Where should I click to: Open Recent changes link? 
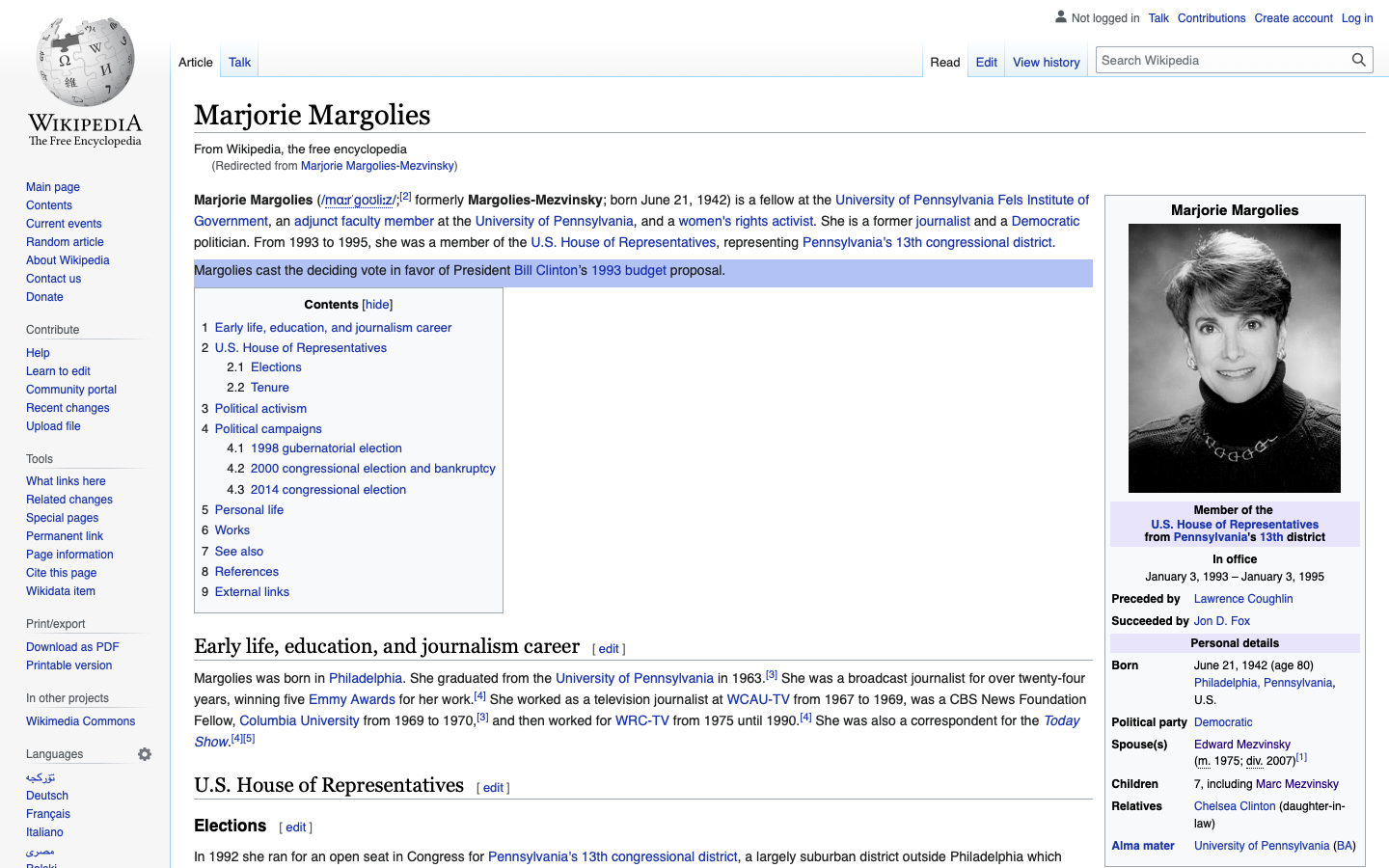68,408
